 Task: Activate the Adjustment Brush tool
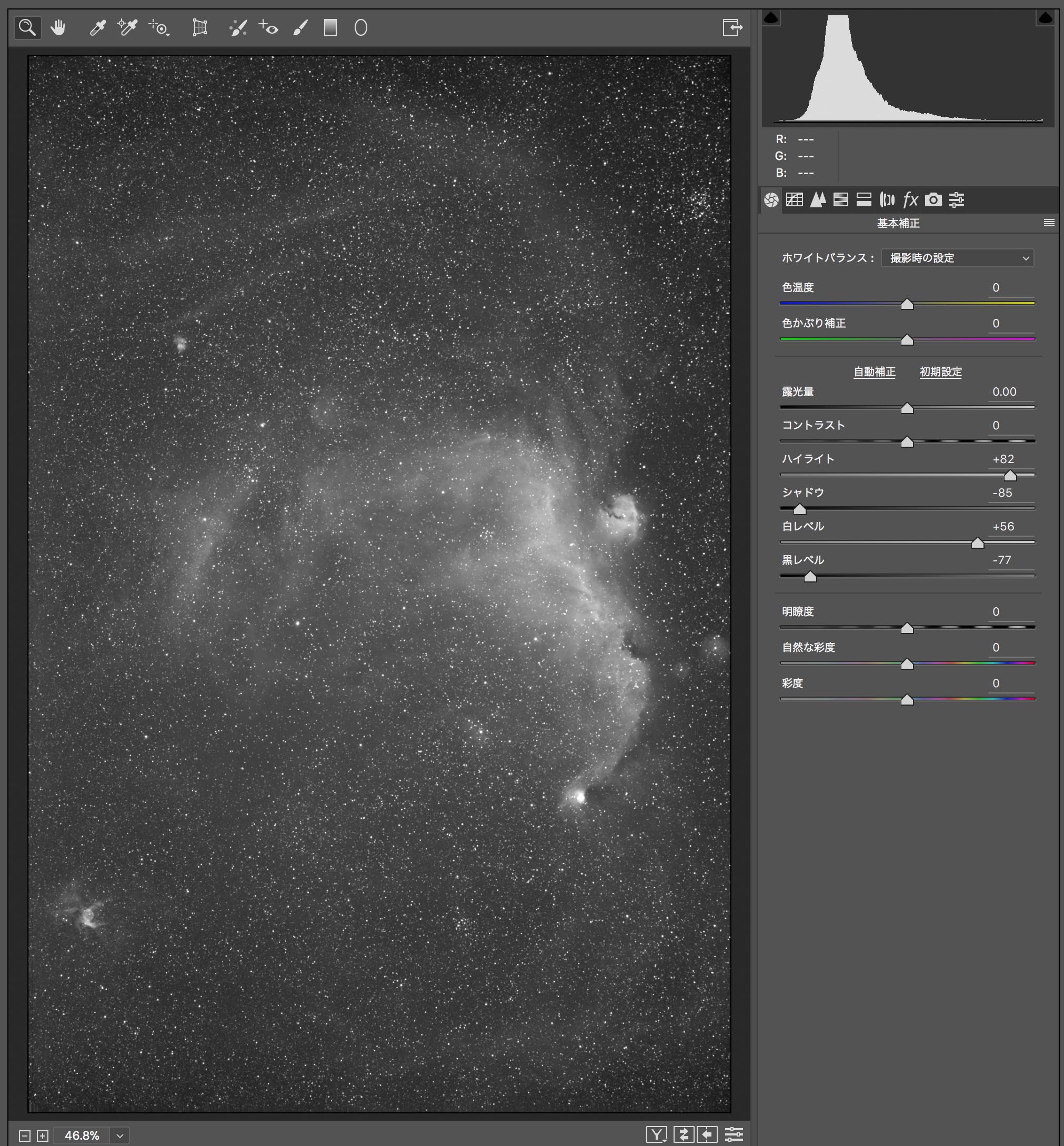[x=300, y=28]
